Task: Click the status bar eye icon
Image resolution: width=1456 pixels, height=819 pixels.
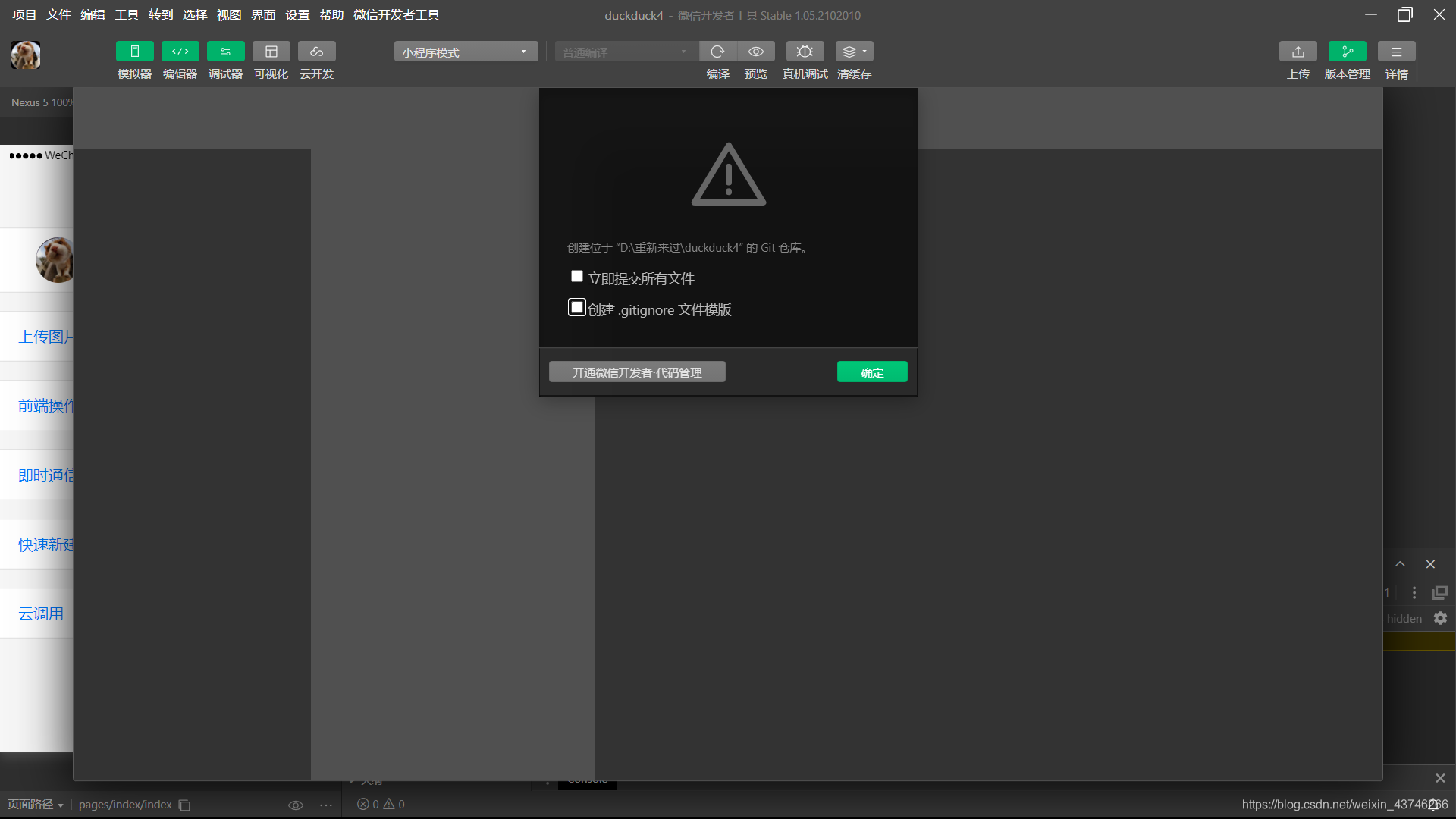Action: 296,805
